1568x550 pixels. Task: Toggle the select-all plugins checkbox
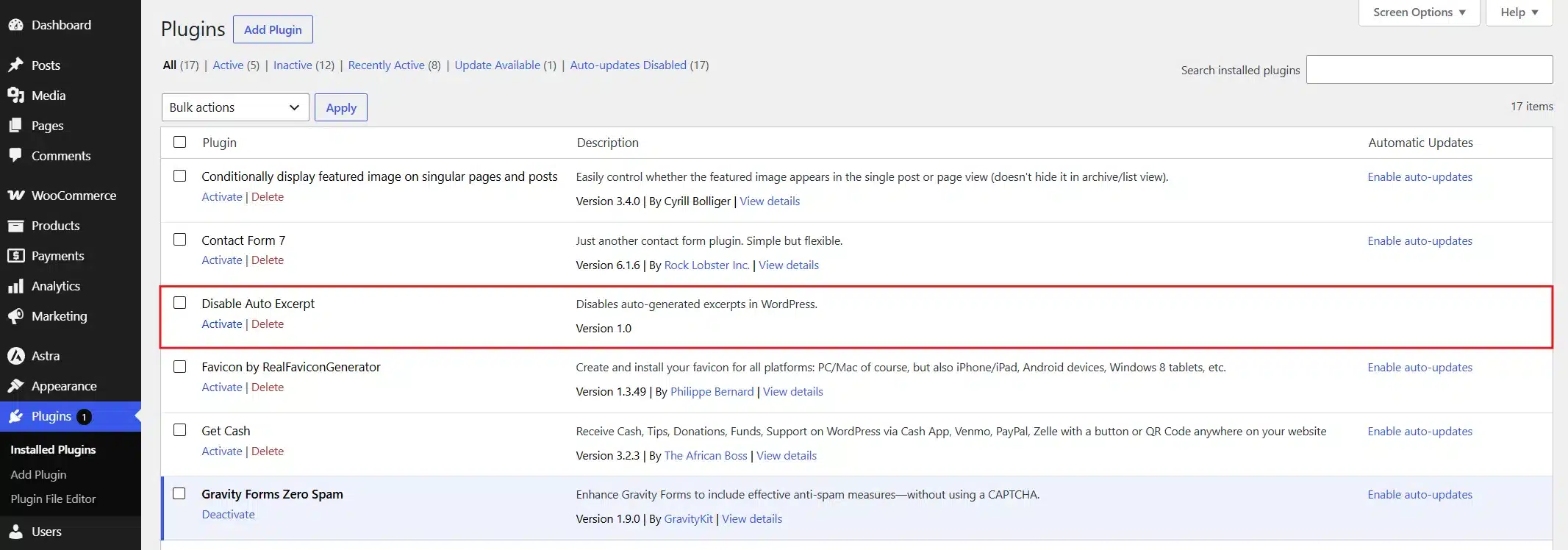tap(179, 142)
